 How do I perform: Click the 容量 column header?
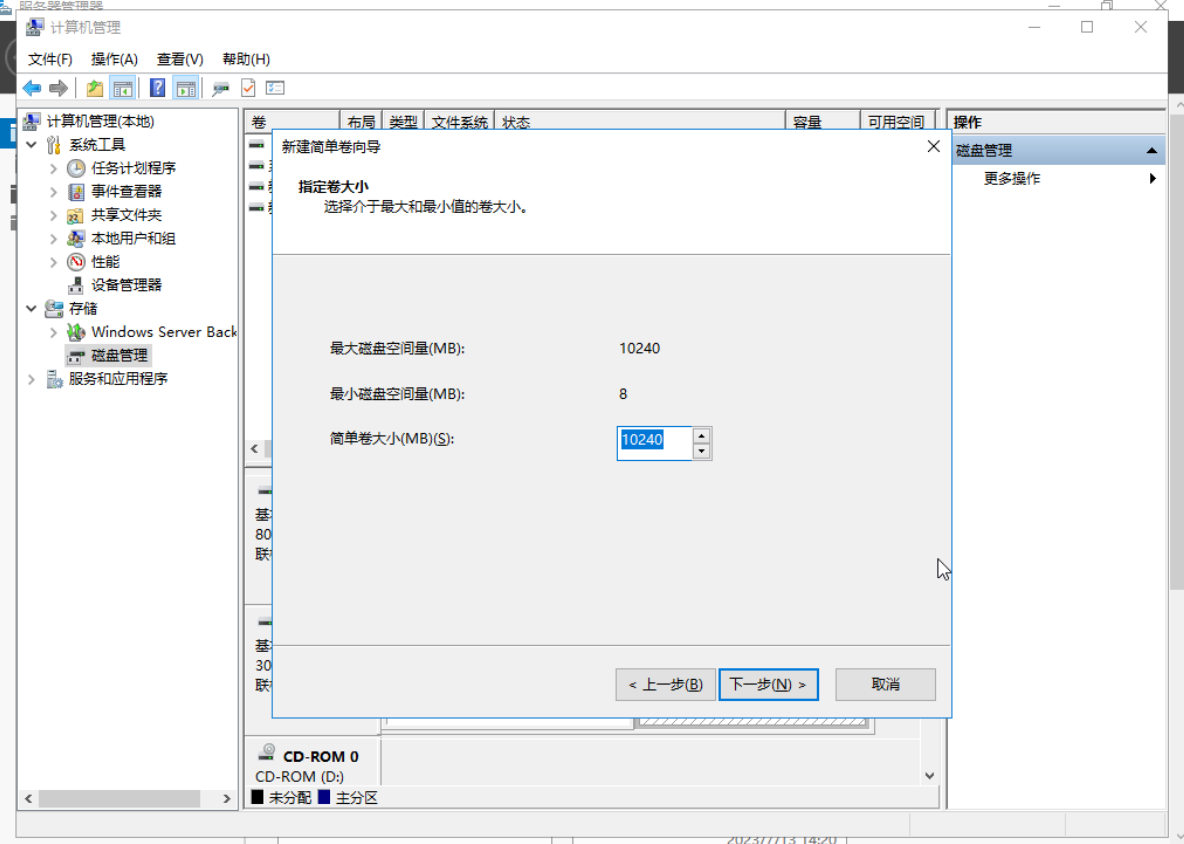(x=823, y=122)
